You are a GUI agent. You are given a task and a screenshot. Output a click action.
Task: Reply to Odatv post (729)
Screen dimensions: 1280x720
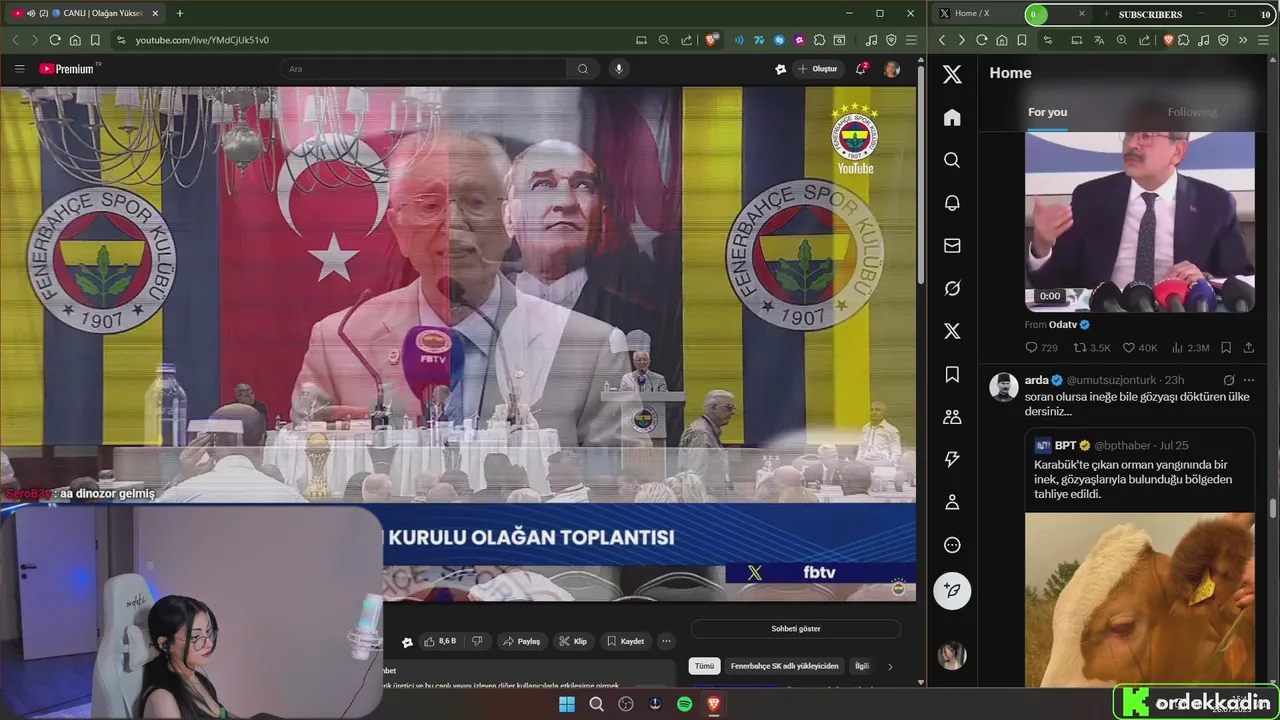click(1041, 348)
